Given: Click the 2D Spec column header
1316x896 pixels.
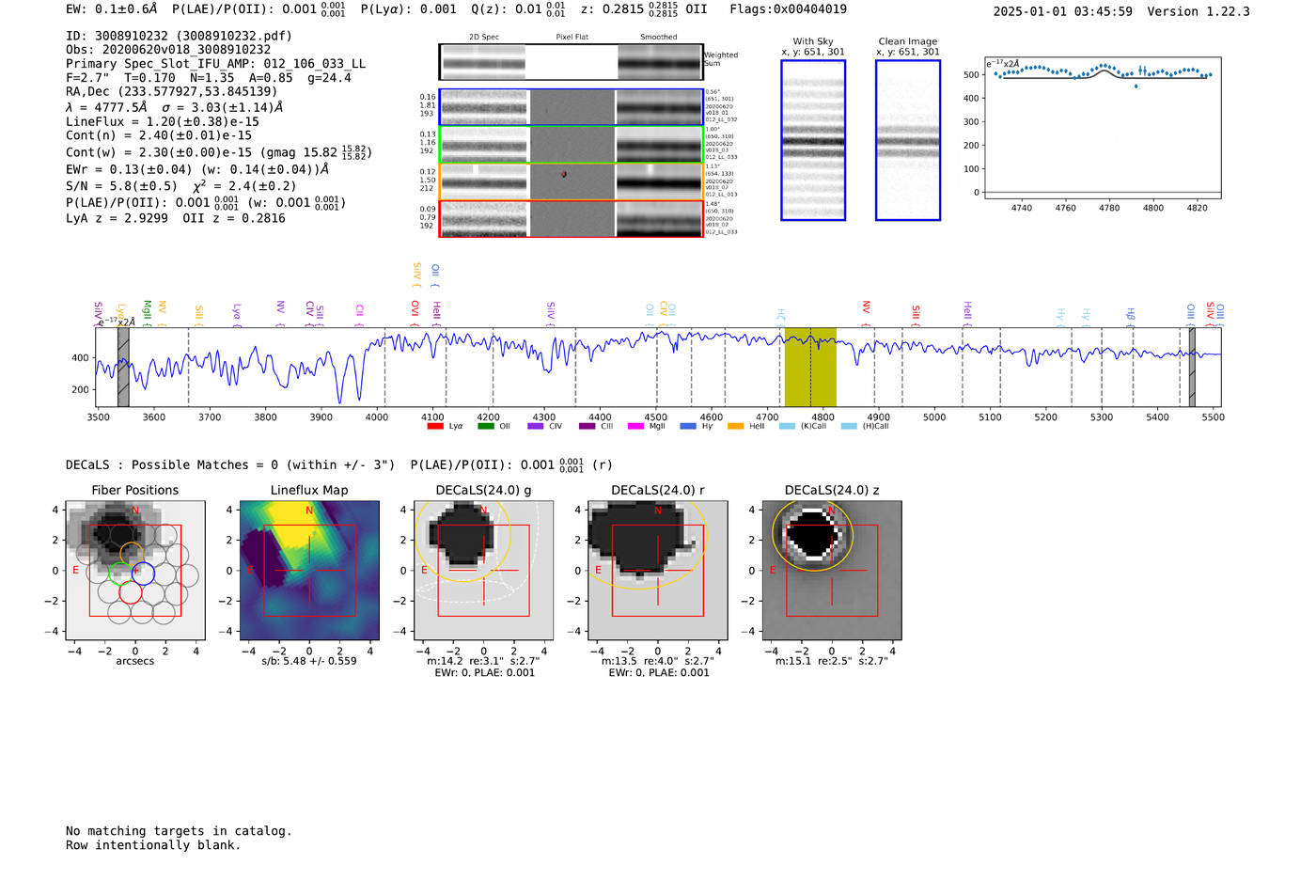Looking at the screenshot, I should pos(484,38).
